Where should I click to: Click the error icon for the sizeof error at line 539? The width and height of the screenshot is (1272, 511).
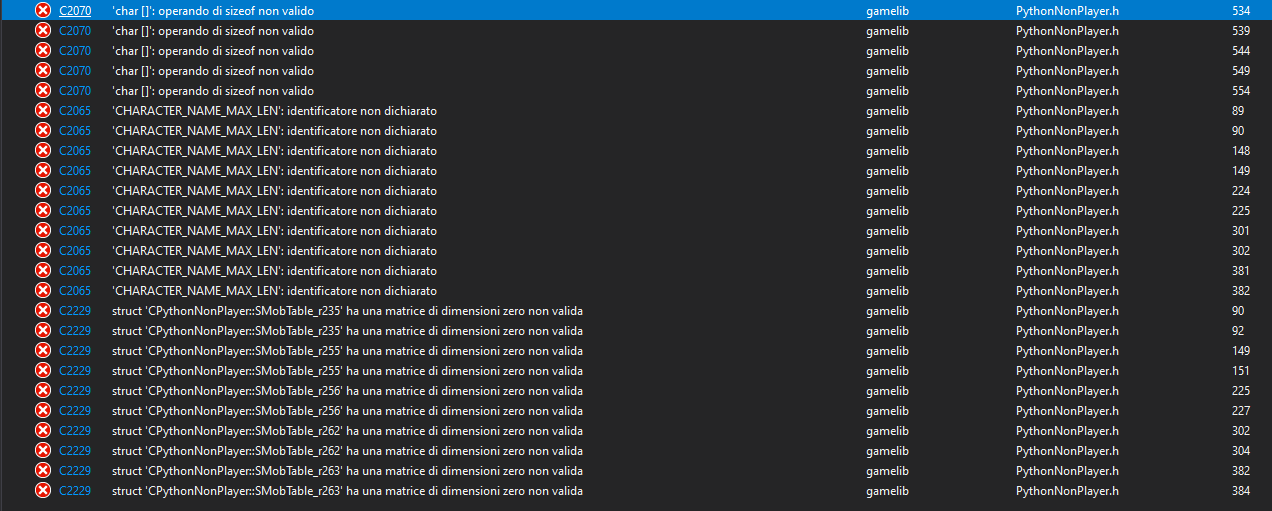tap(43, 30)
